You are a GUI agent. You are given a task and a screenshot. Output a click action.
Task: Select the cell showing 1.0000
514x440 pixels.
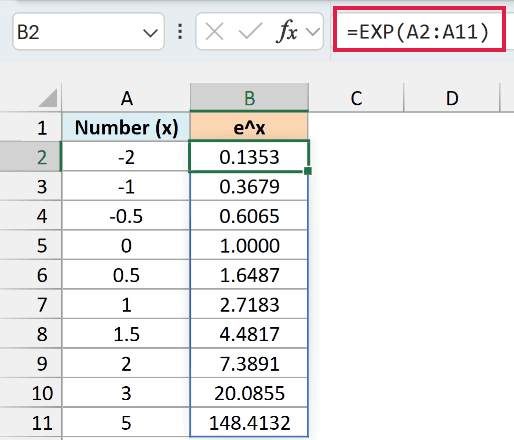249,245
